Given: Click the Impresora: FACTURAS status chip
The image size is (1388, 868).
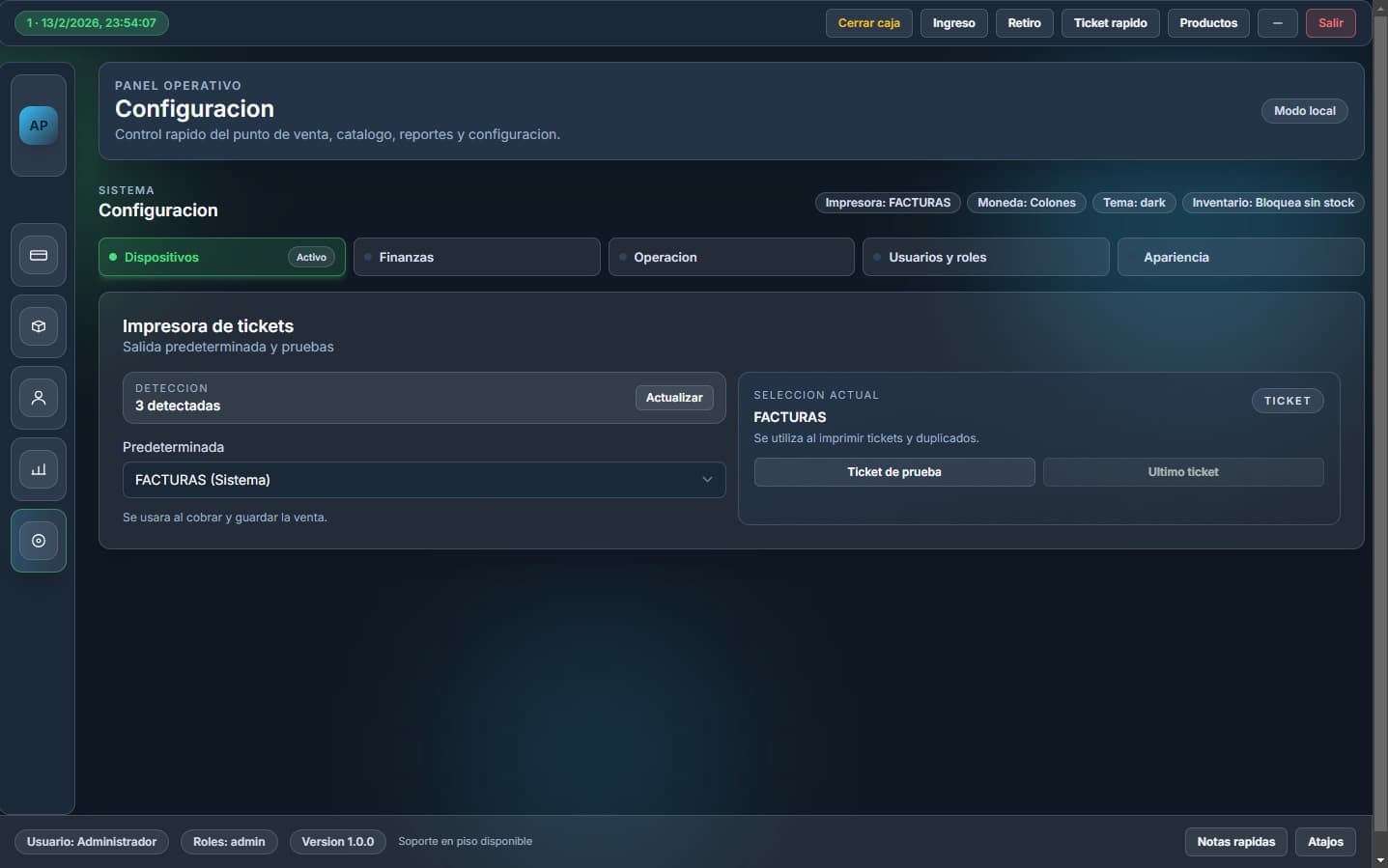Looking at the screenshot, I should coord(887,203).
